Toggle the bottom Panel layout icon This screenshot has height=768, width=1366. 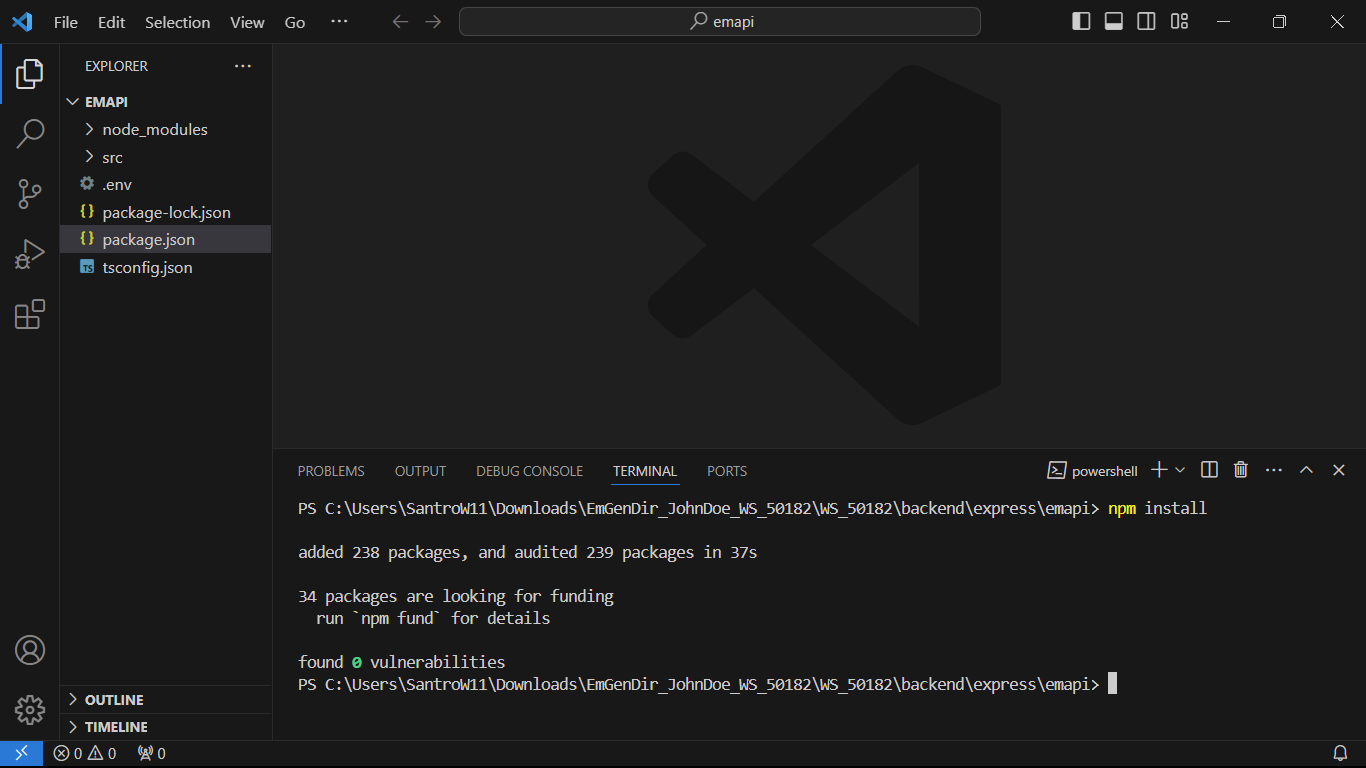1114,22
